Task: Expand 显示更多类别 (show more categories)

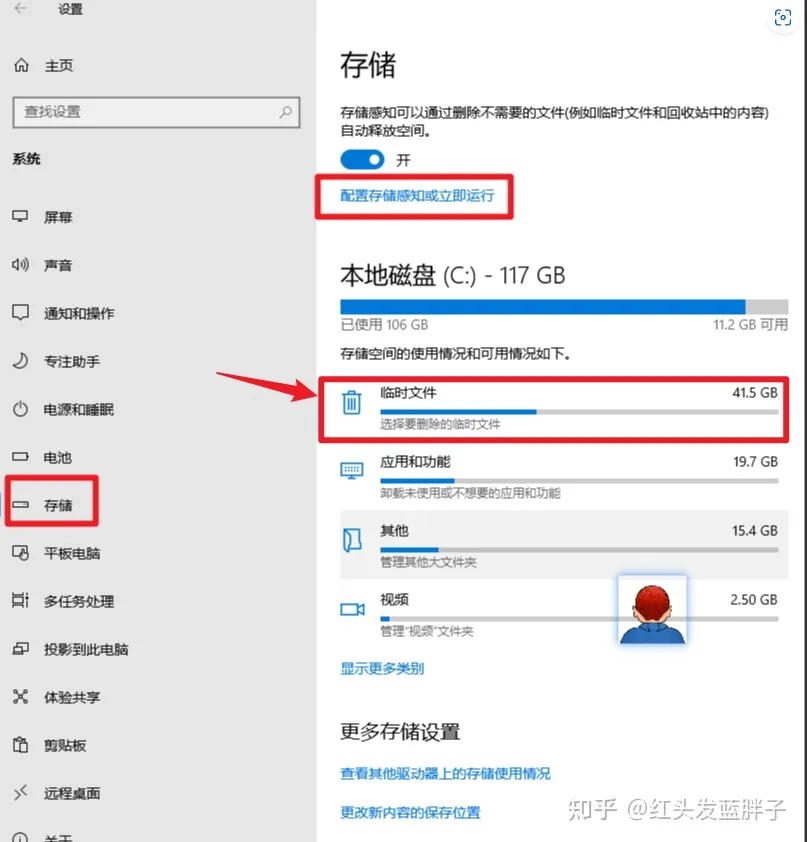Action: (382, 669)
